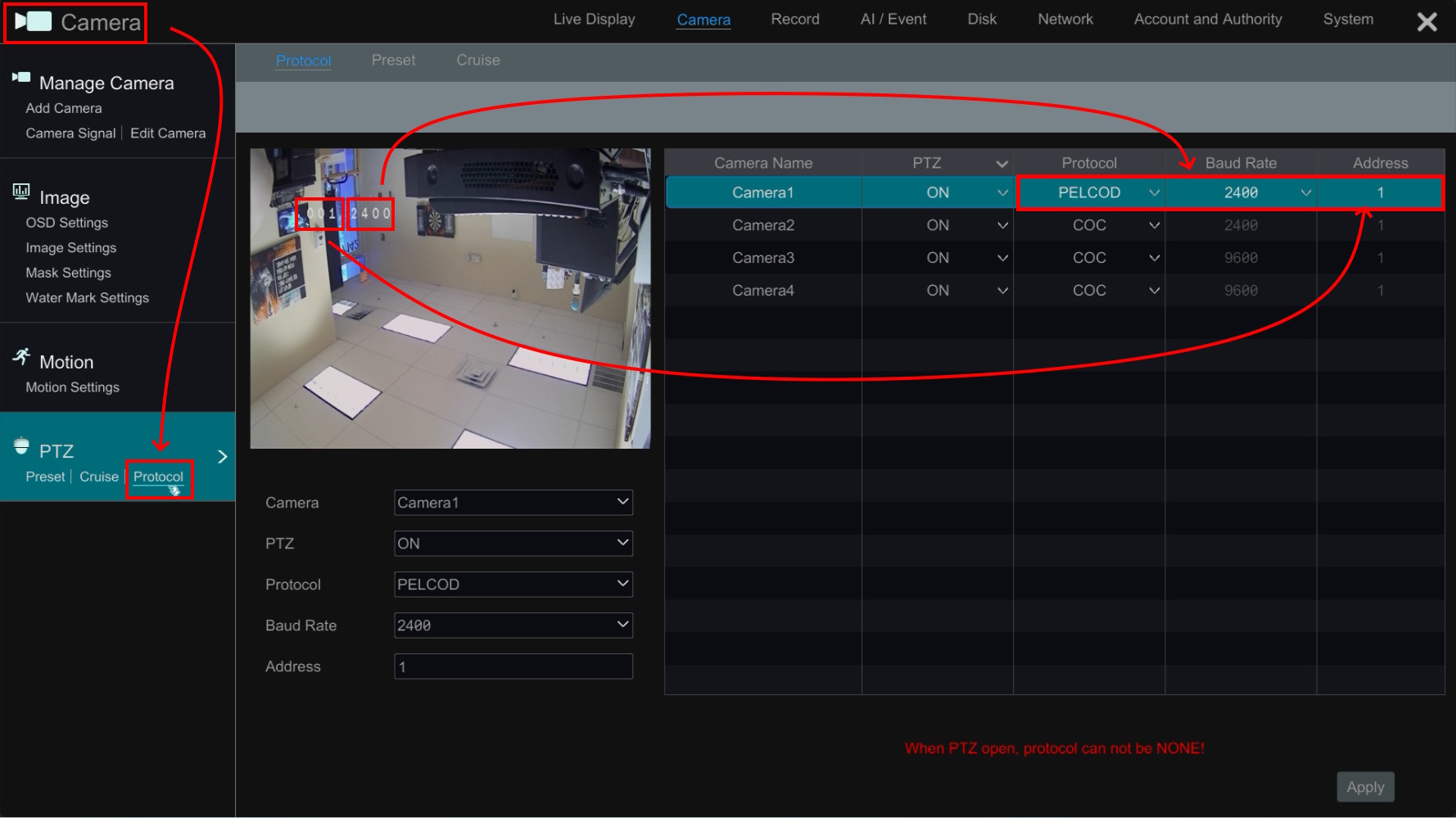
Task: Switch to the Preset tab
Action: click(x=393, y=61)
